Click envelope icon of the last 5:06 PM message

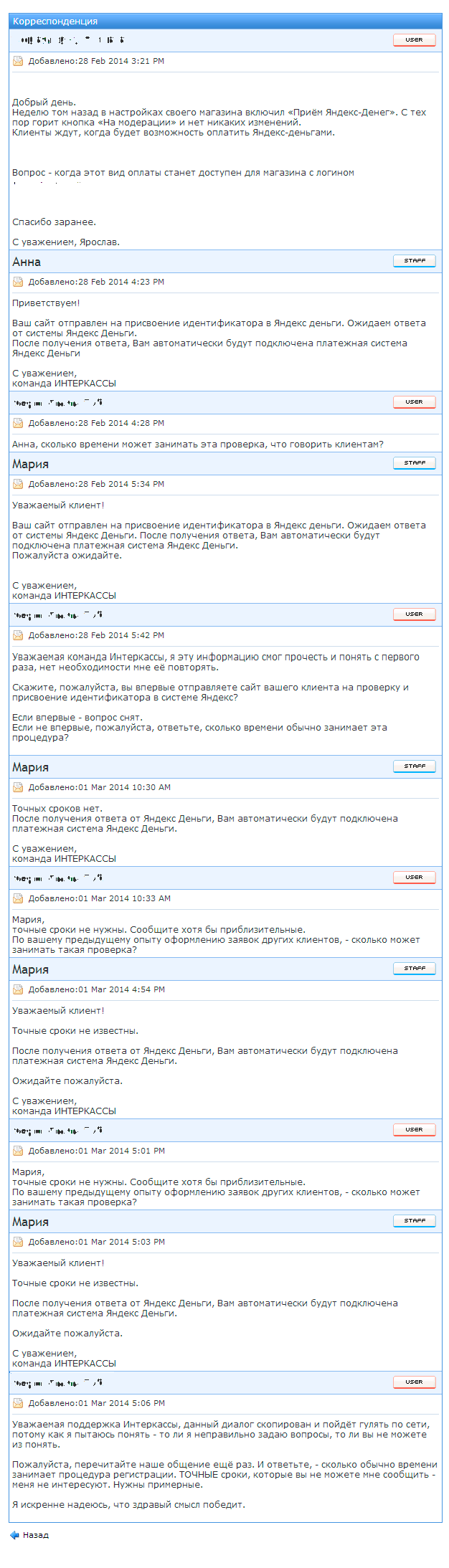point(18,1403)
